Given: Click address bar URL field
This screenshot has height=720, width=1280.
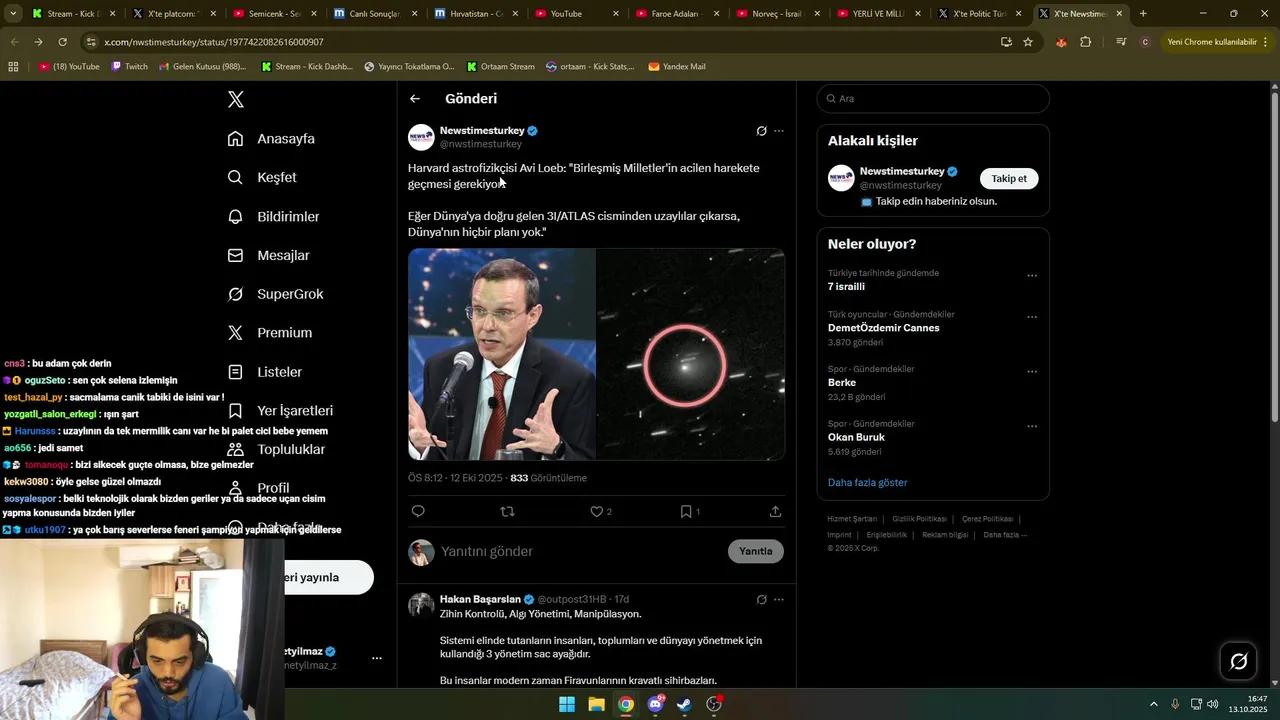Looking at the screenshot, I should pos(540,42).
